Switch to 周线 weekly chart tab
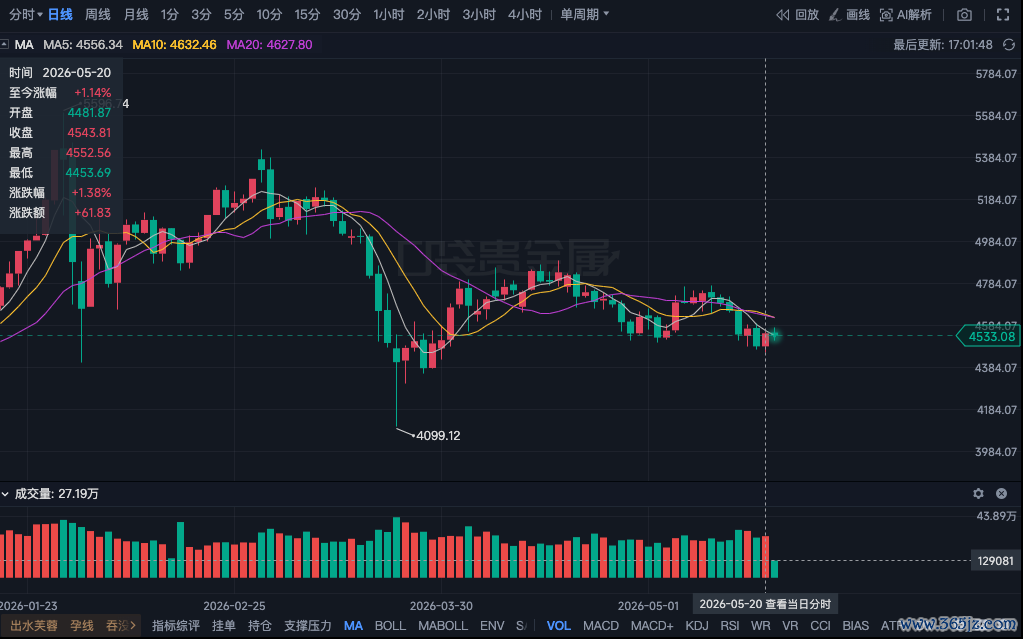The height and width of the screenshot is (639, 1023). [98, 14]
